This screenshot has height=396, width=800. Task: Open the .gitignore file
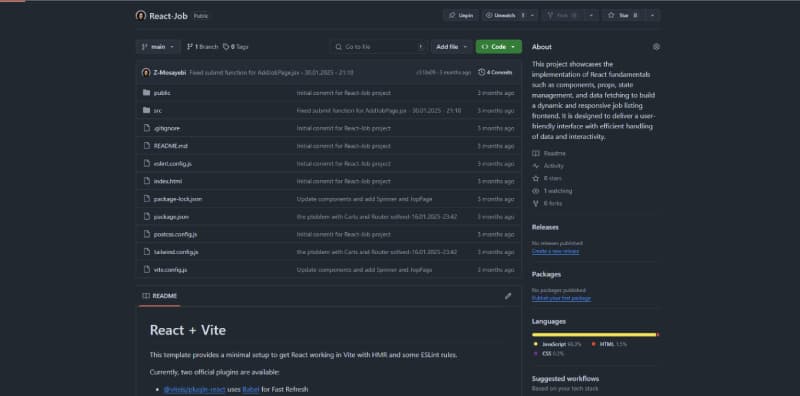166,128
